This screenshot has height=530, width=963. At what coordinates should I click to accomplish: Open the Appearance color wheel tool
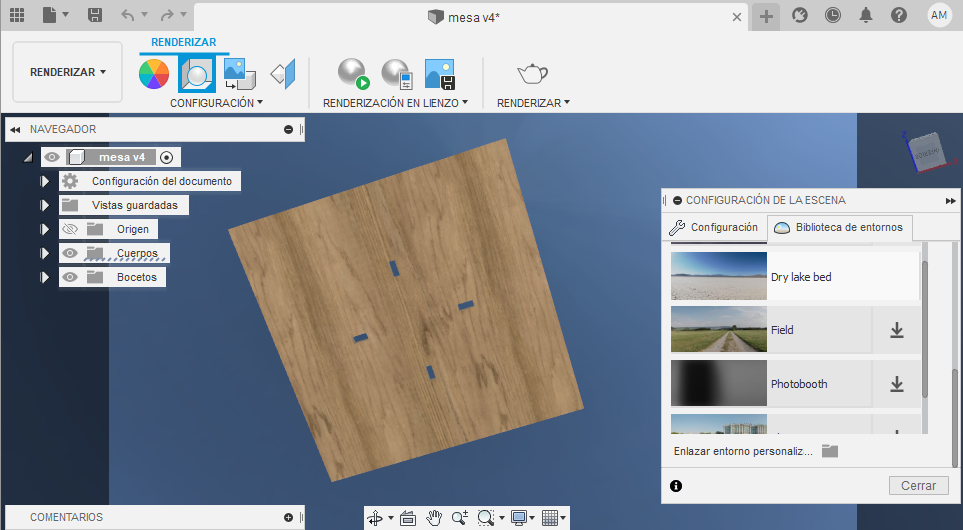[154, 74]
